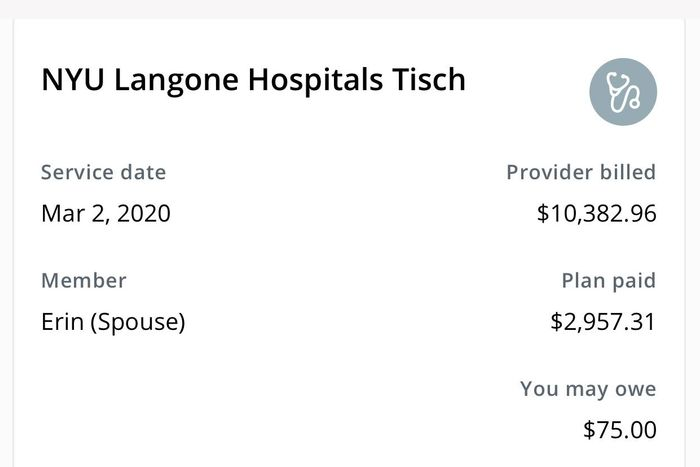Viewport: 700px width, 467px height.
Task: Click the gray strip above the claim card
Action: (x=350, y=8)
